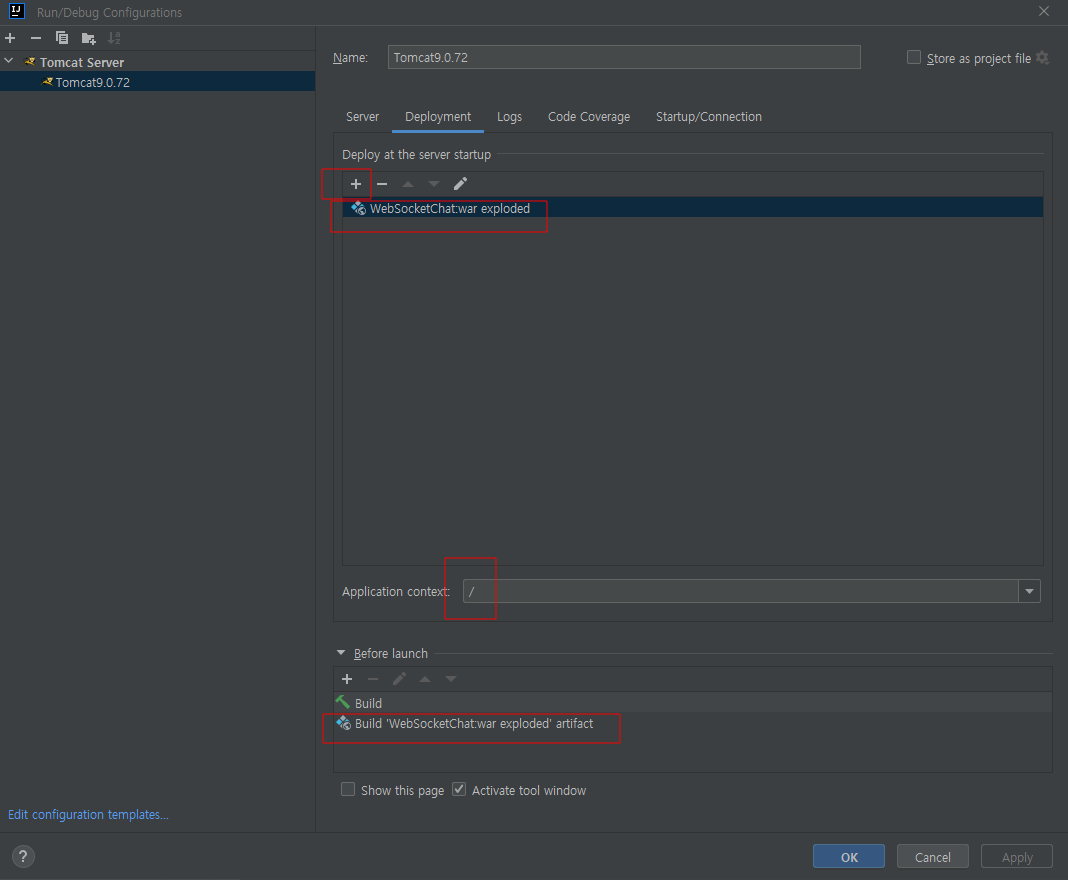Enable Show this page checkbox
This screenshot has height=880, width=1068.
(x=348, y=789)
